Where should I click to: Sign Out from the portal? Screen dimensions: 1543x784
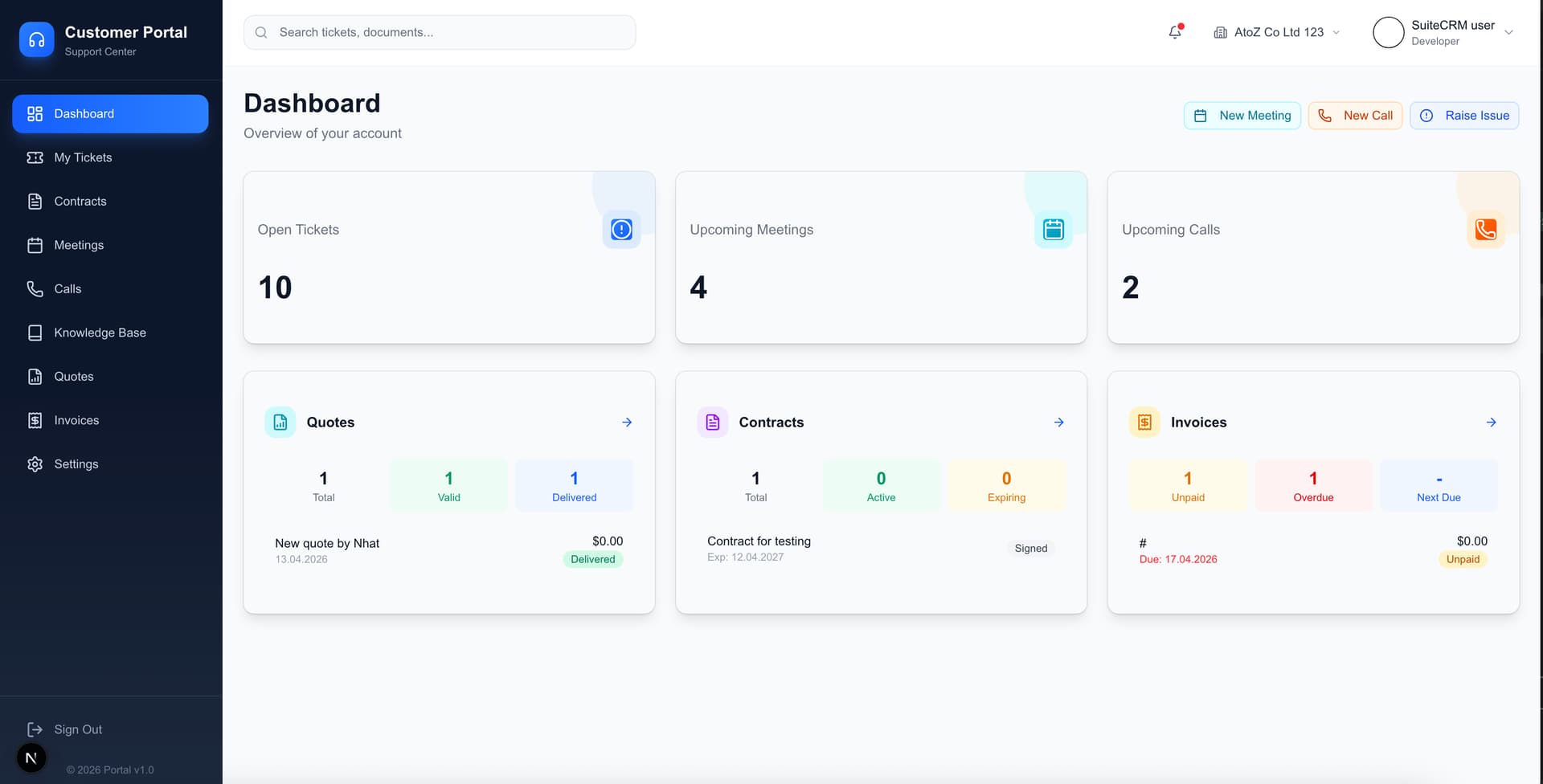point(77,729)
